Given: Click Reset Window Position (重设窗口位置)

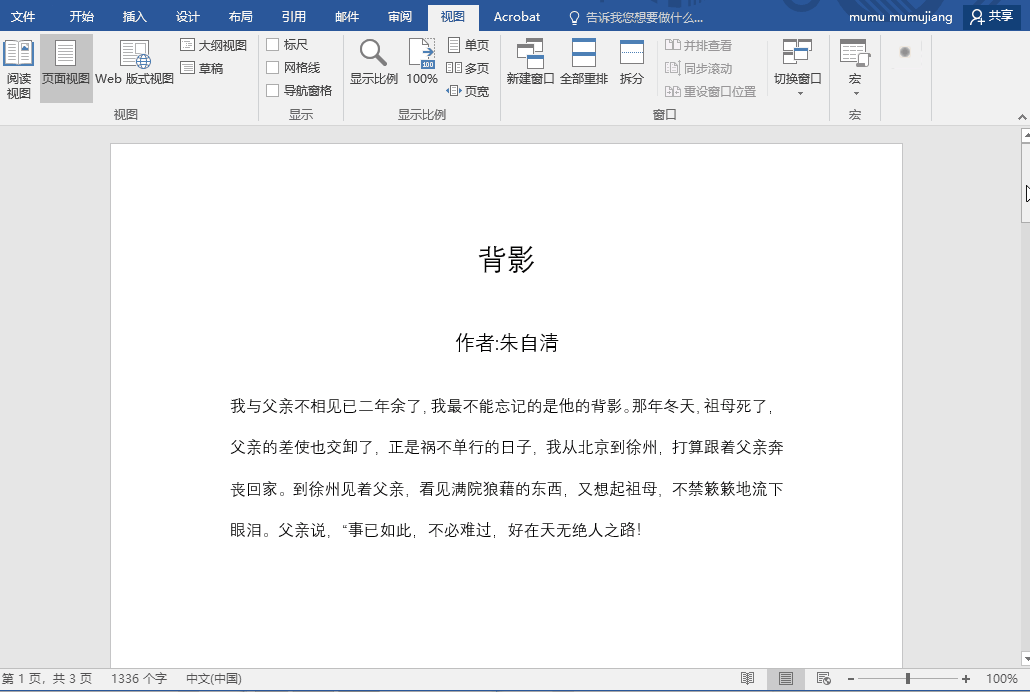Looking at the screenshot, I should [x=710, y=91].
